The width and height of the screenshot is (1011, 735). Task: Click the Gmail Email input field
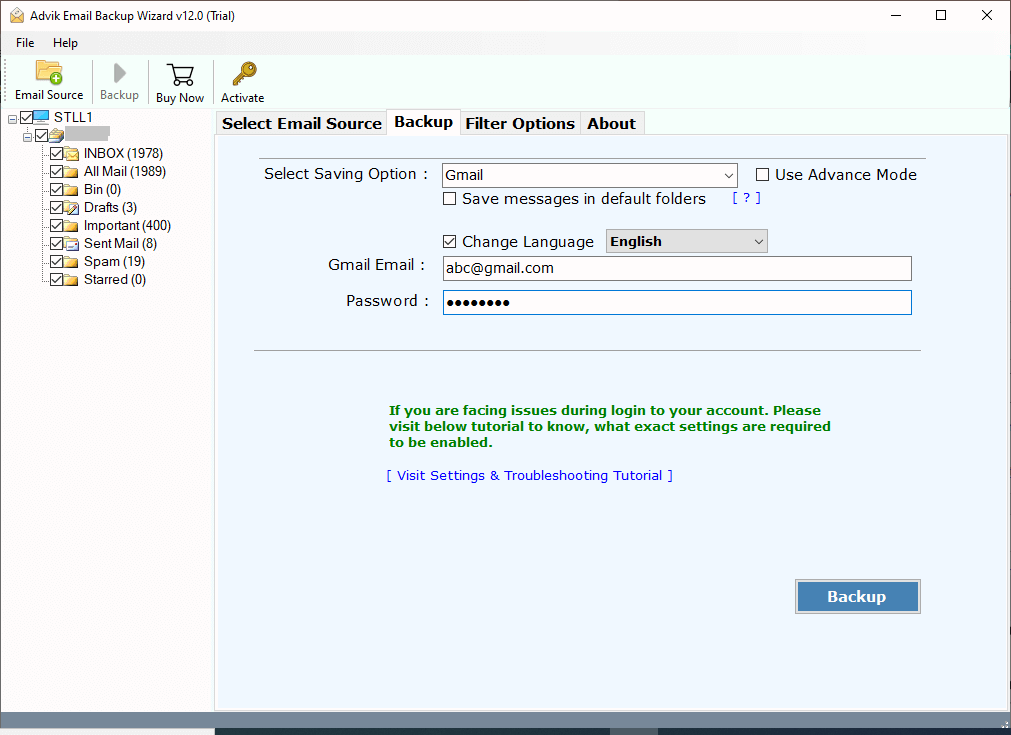click(x=677, y=268)
